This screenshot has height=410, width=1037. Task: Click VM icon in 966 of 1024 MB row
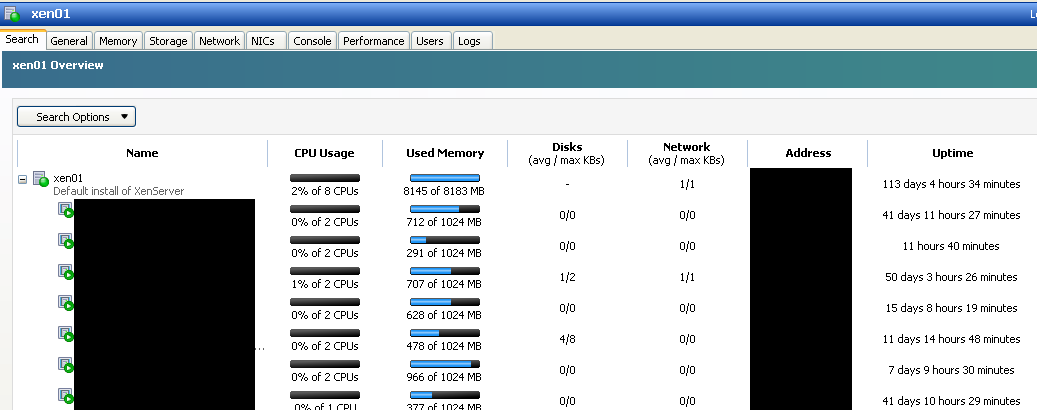point(65,365)
